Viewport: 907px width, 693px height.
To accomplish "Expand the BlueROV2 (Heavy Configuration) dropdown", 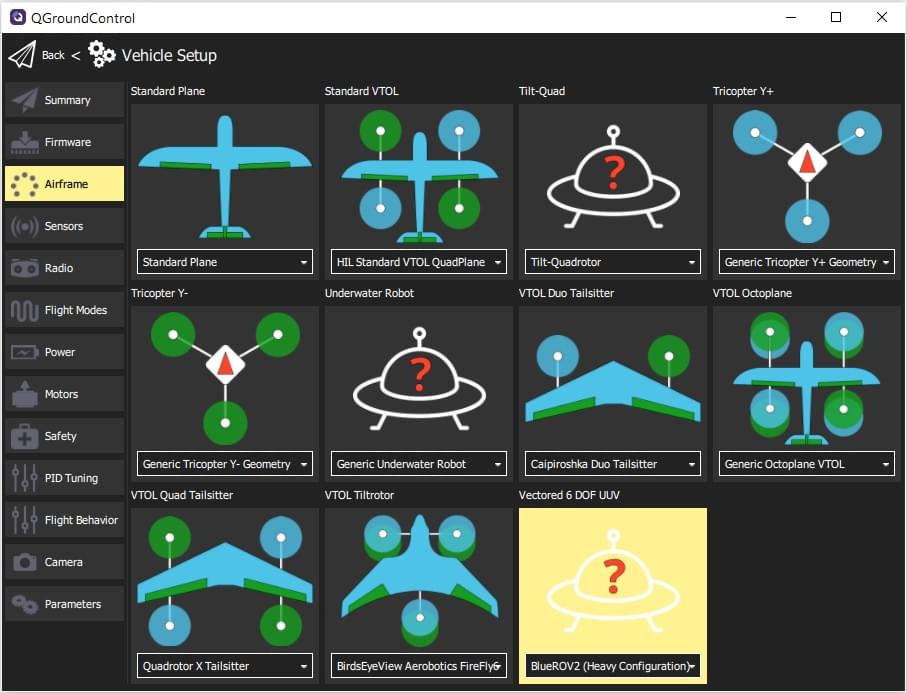I will pos(612,666).
